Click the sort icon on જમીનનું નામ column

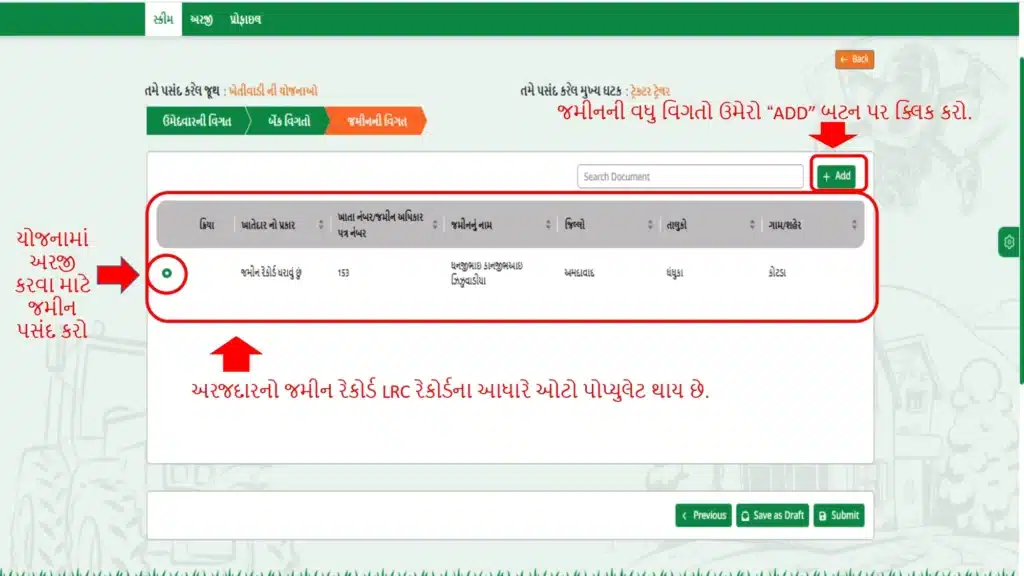tap(548, 224)
